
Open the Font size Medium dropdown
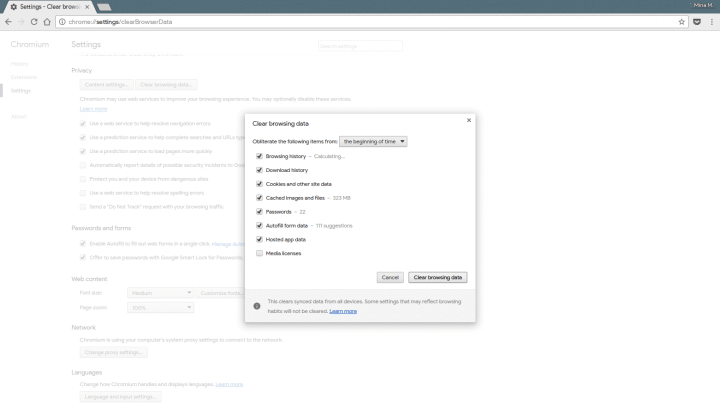[160, 293]
